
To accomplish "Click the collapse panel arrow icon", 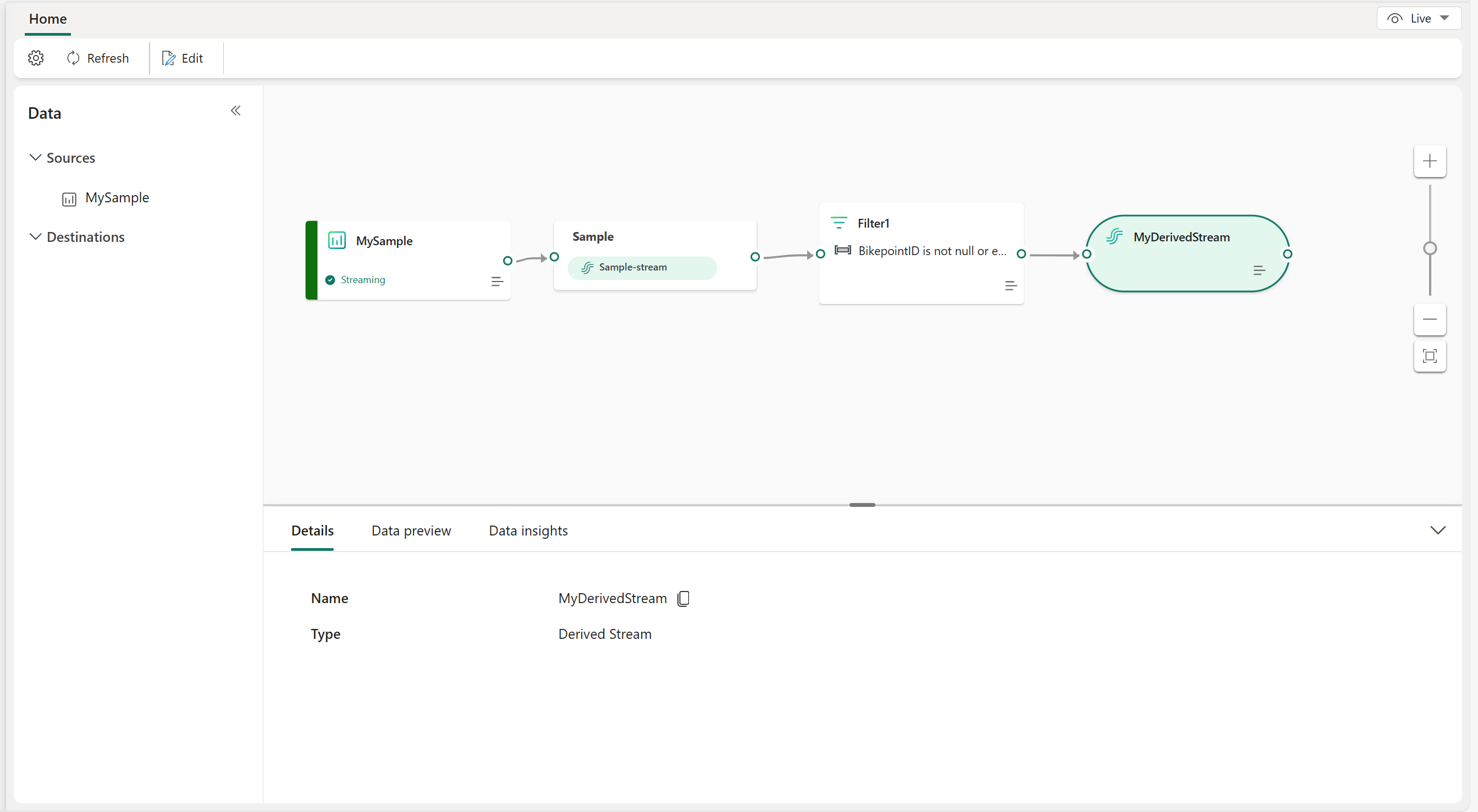I will click(x=235, y=110).
